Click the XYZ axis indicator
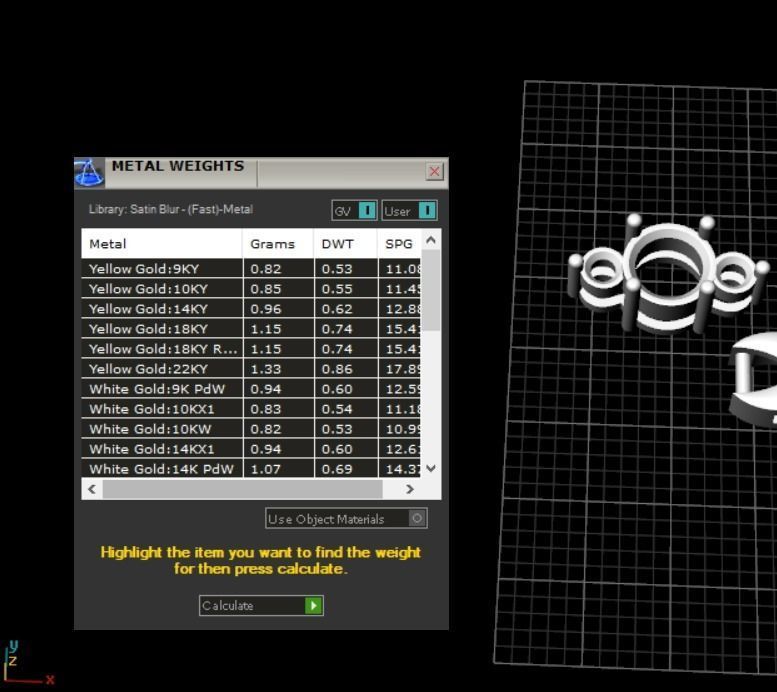This screenshot has height=692, width=777. click(27, 664)
